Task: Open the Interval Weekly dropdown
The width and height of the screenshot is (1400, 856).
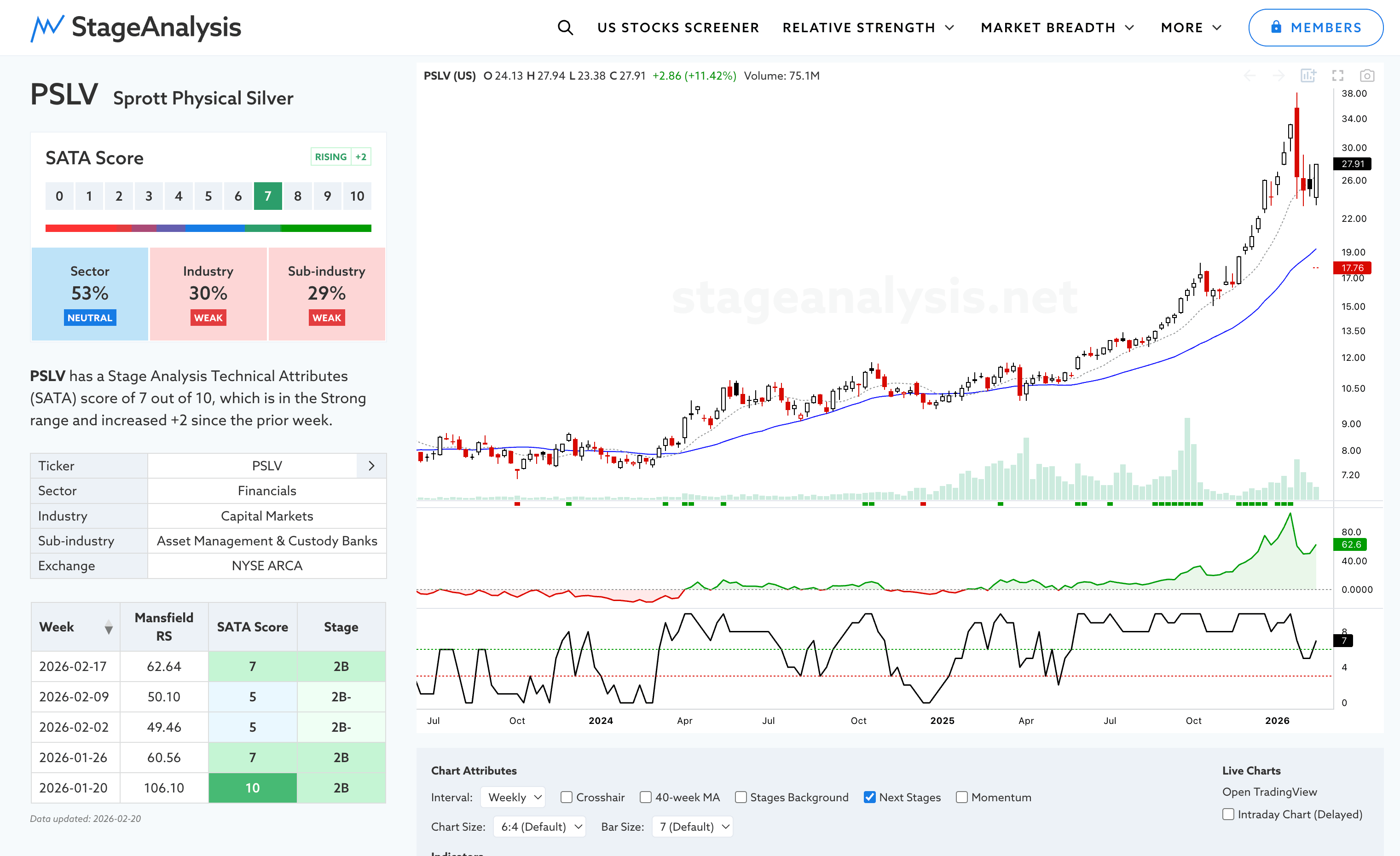Action: click(513, 797)
